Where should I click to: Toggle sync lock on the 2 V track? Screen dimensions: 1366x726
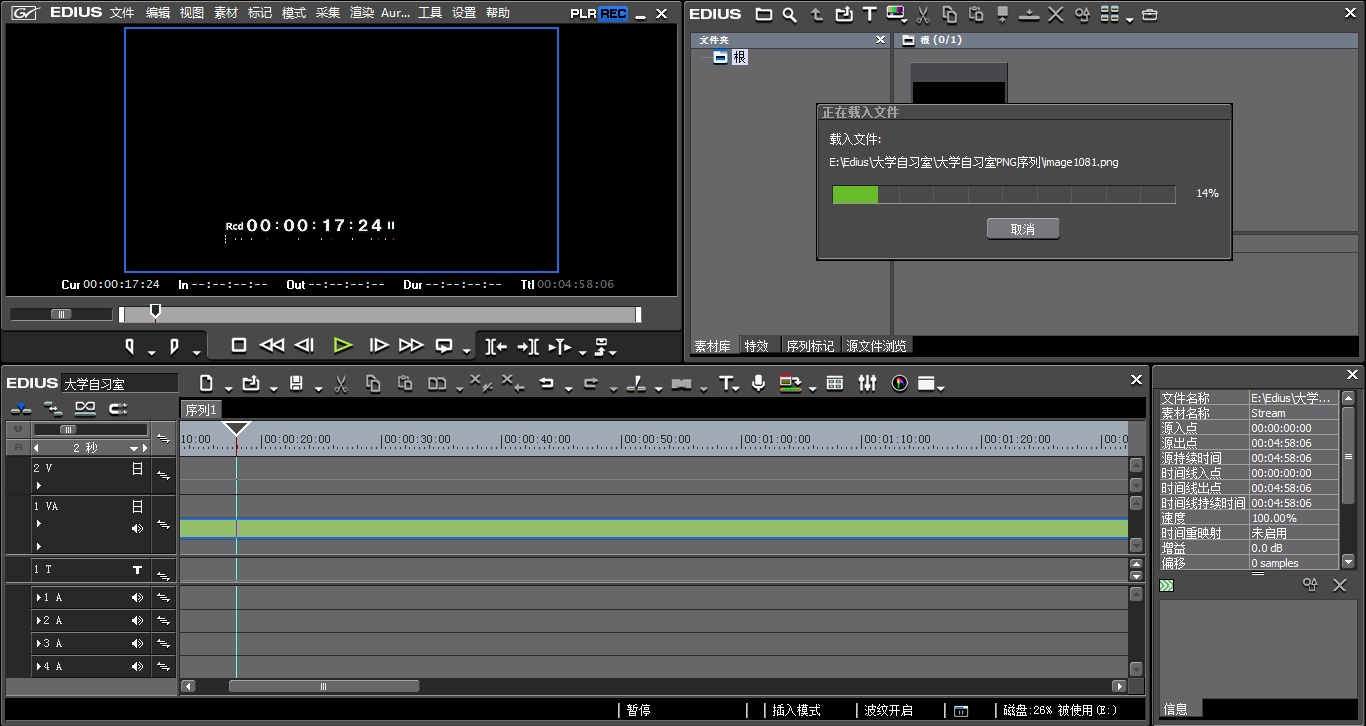(163, 476)
